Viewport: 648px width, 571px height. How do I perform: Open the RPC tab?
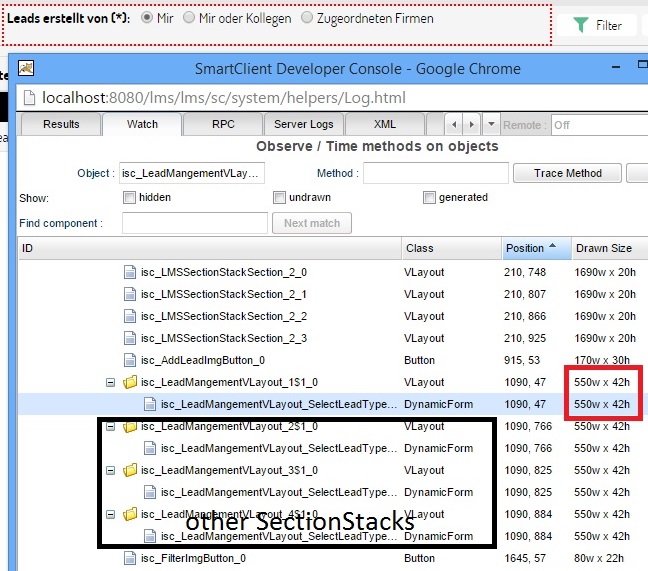coord(223,125)
